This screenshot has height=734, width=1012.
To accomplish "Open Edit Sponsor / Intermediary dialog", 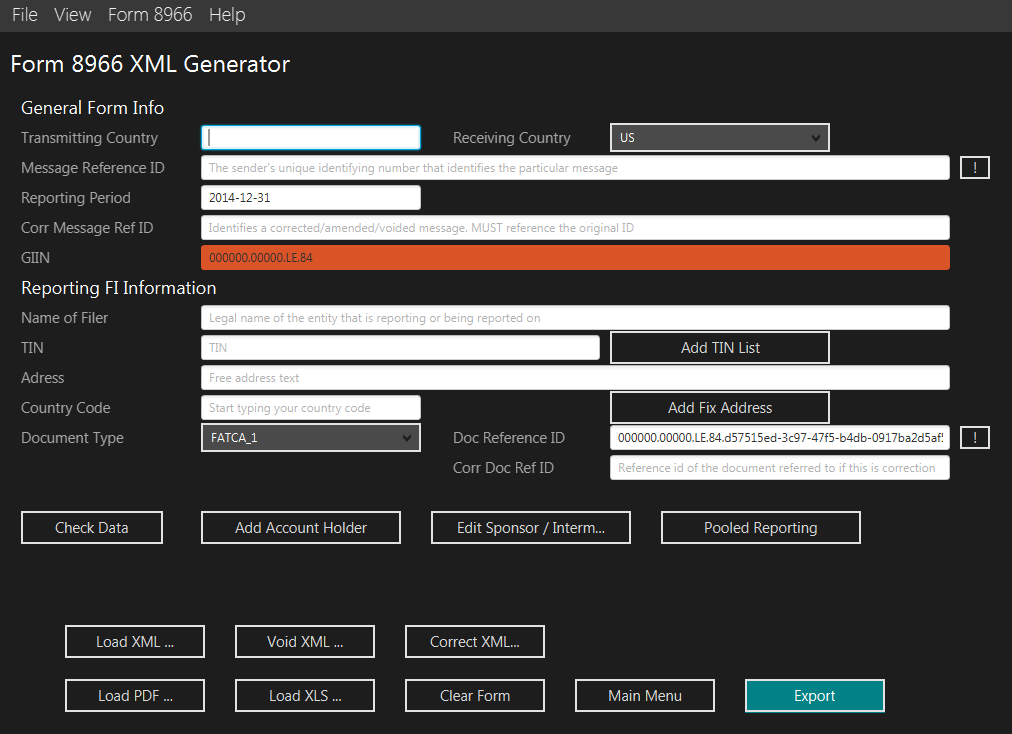I will coord(531,527).
